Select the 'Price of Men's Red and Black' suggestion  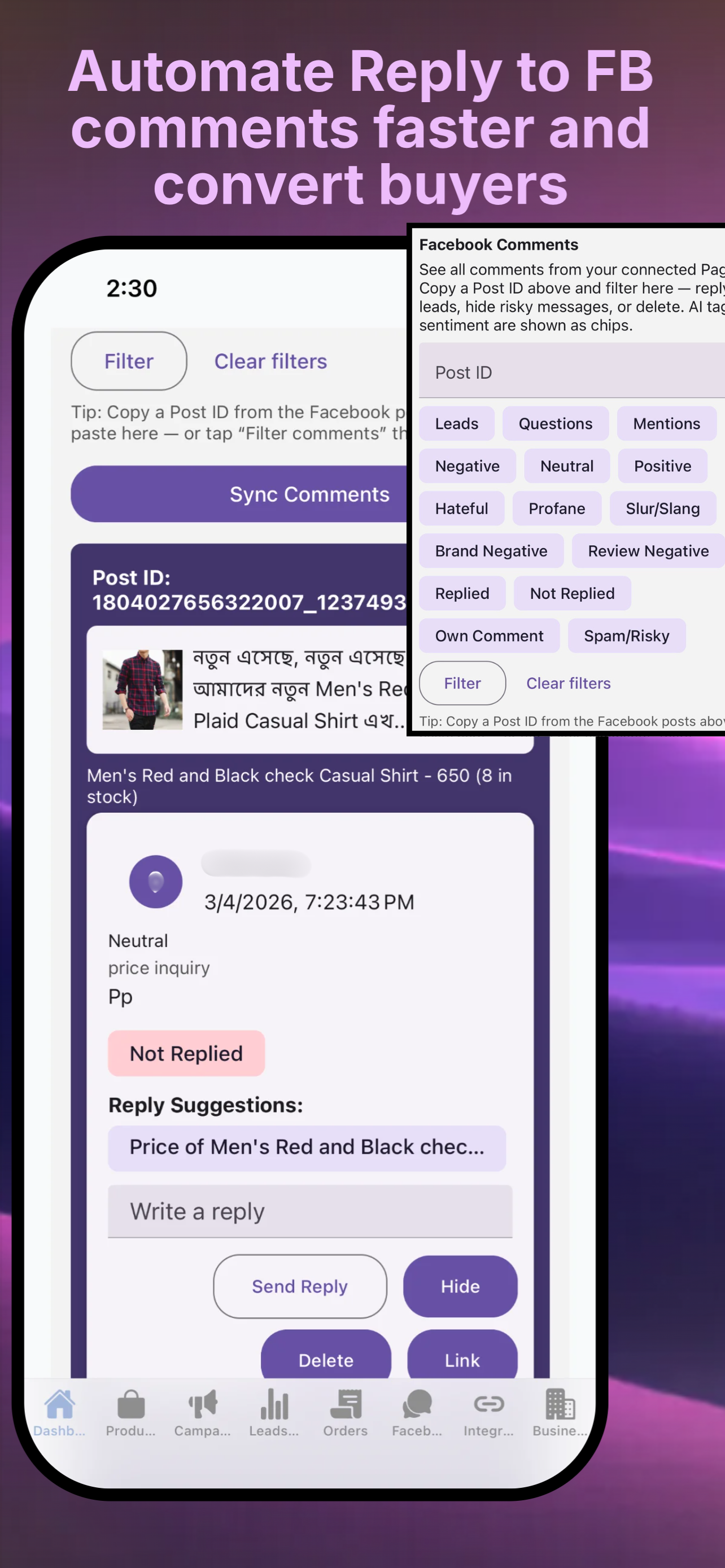(x=307, y=1147)
